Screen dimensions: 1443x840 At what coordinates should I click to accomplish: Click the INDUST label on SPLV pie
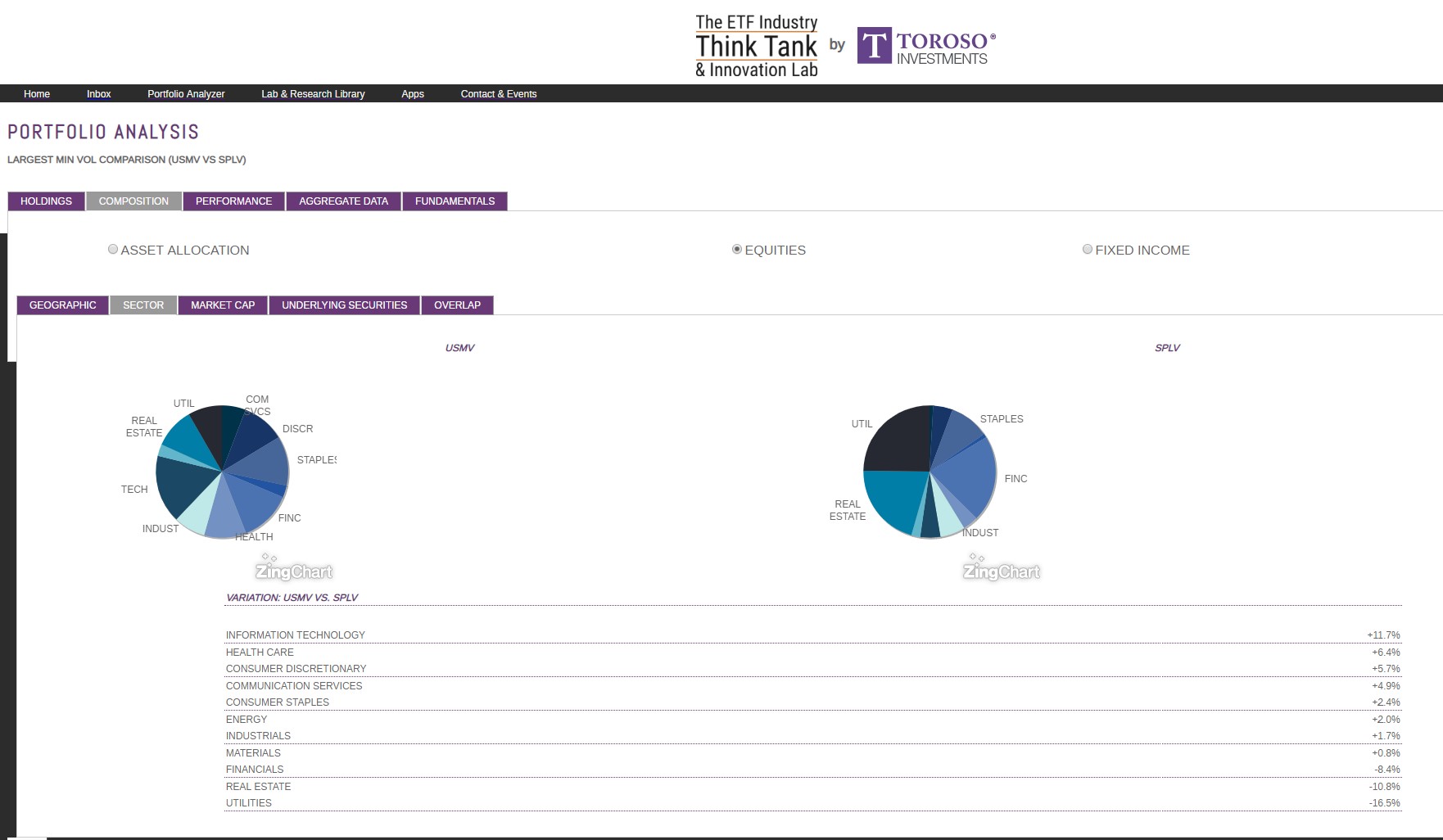coord(980,533)
